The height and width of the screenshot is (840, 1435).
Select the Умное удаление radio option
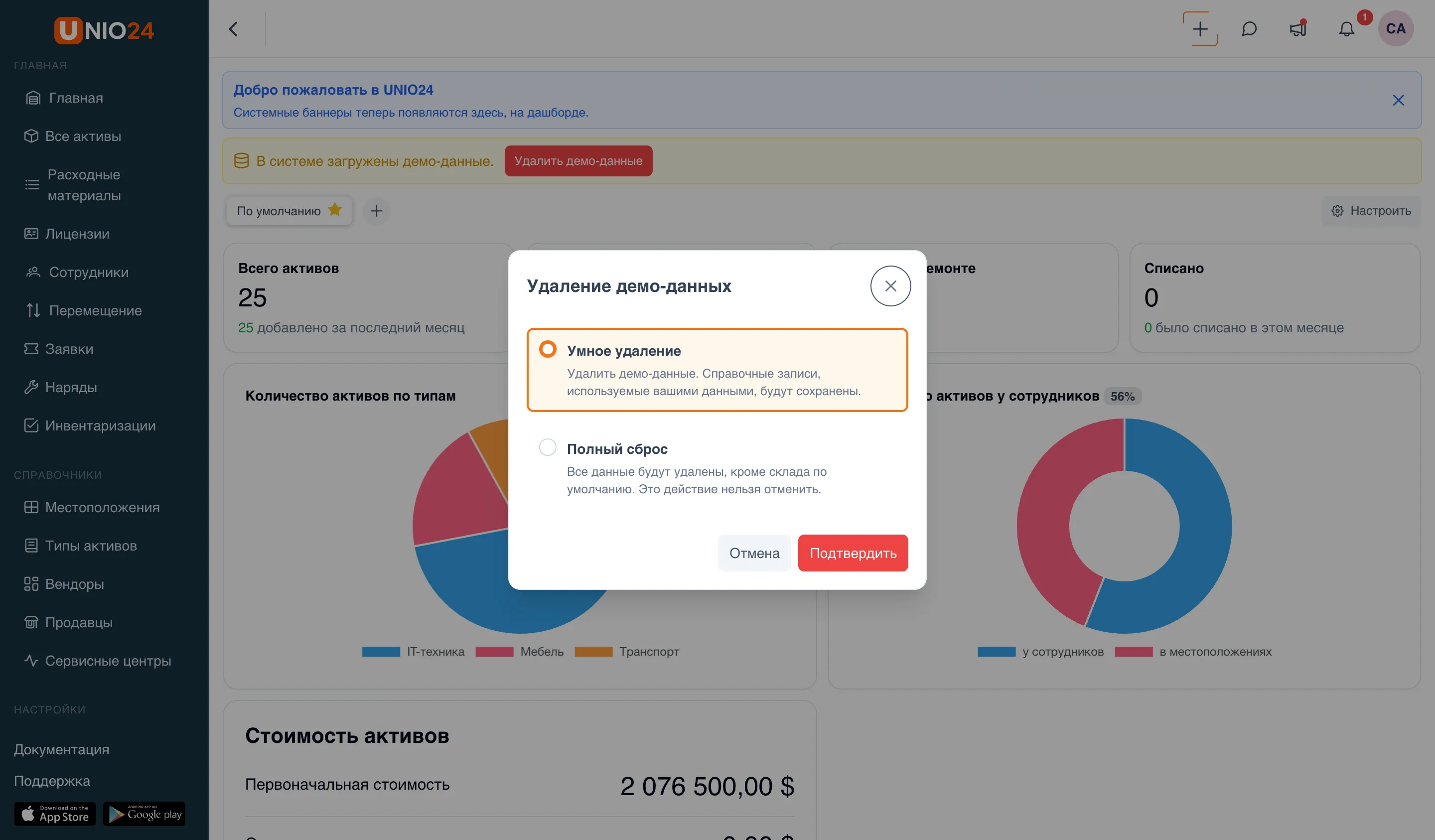point(547,349)
